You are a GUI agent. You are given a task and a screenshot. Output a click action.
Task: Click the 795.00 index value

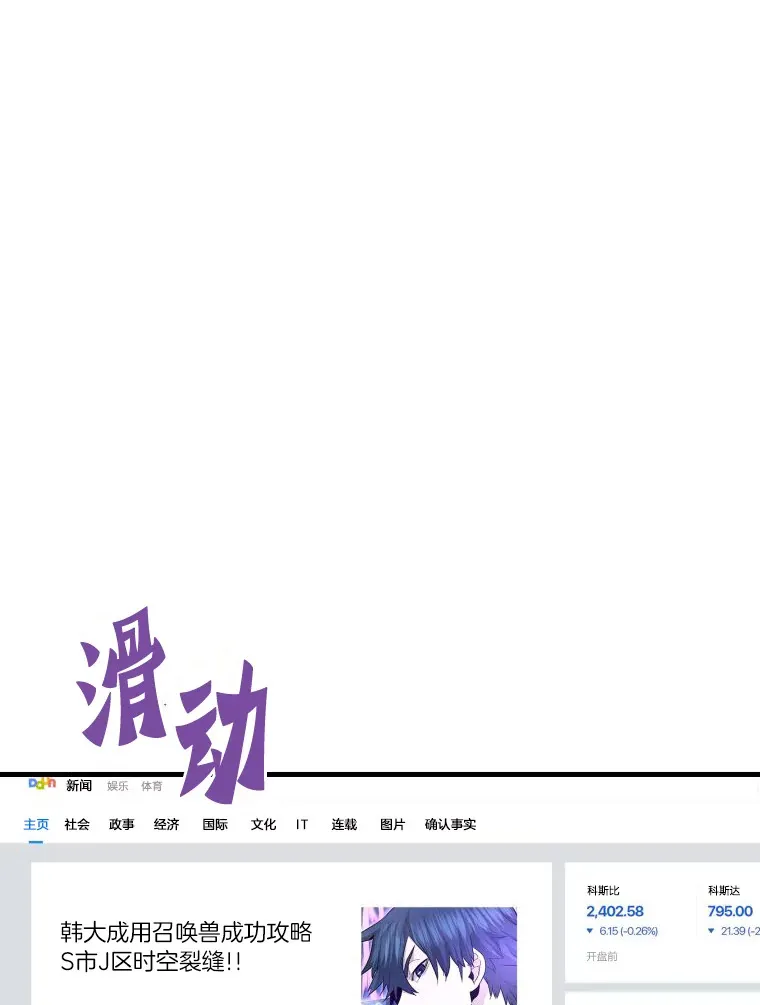(730, 911)
